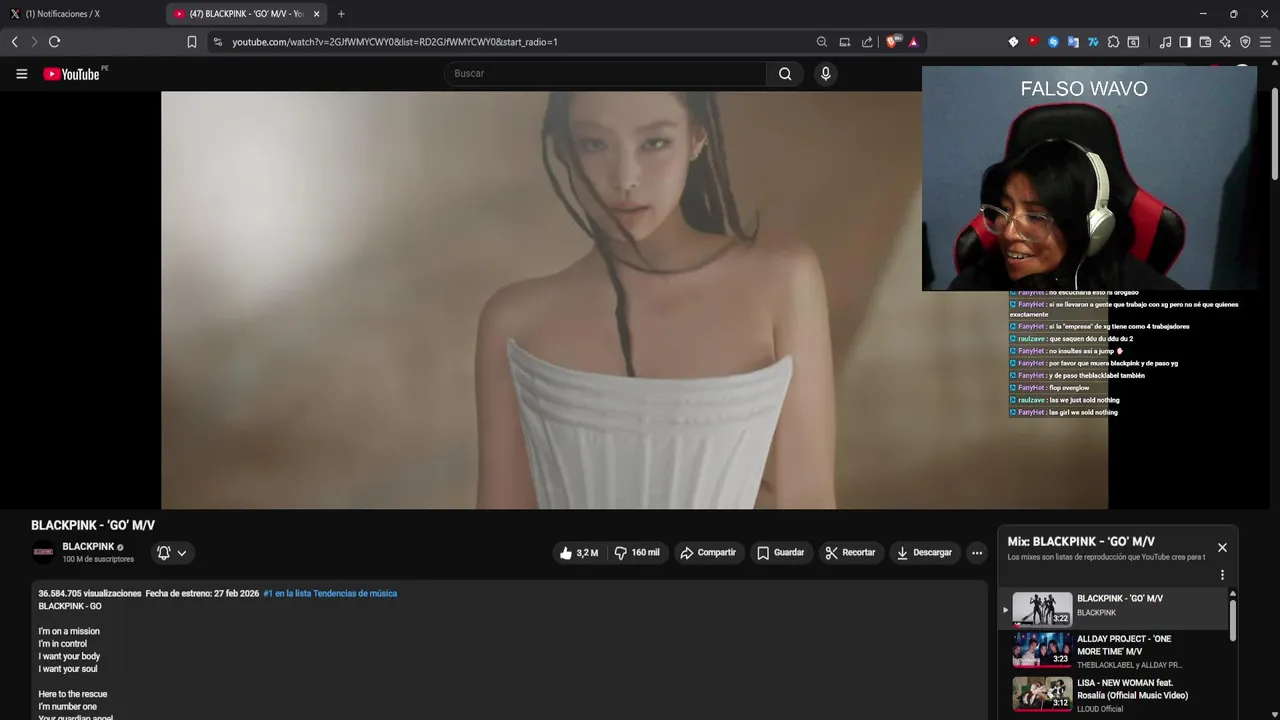Open more actions three-dot menu under video

point(977,553)
